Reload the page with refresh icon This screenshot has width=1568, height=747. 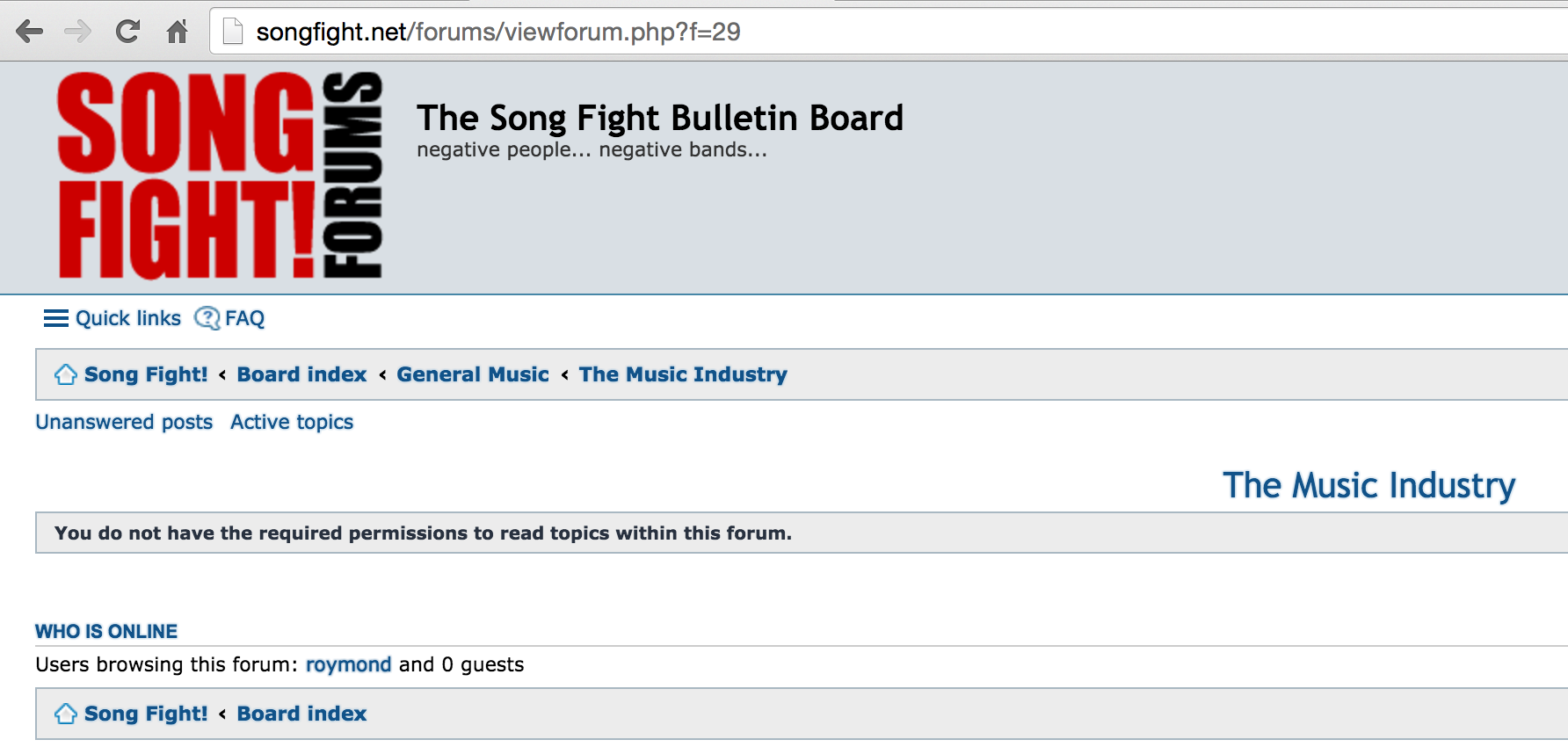(x=128, y=32)
